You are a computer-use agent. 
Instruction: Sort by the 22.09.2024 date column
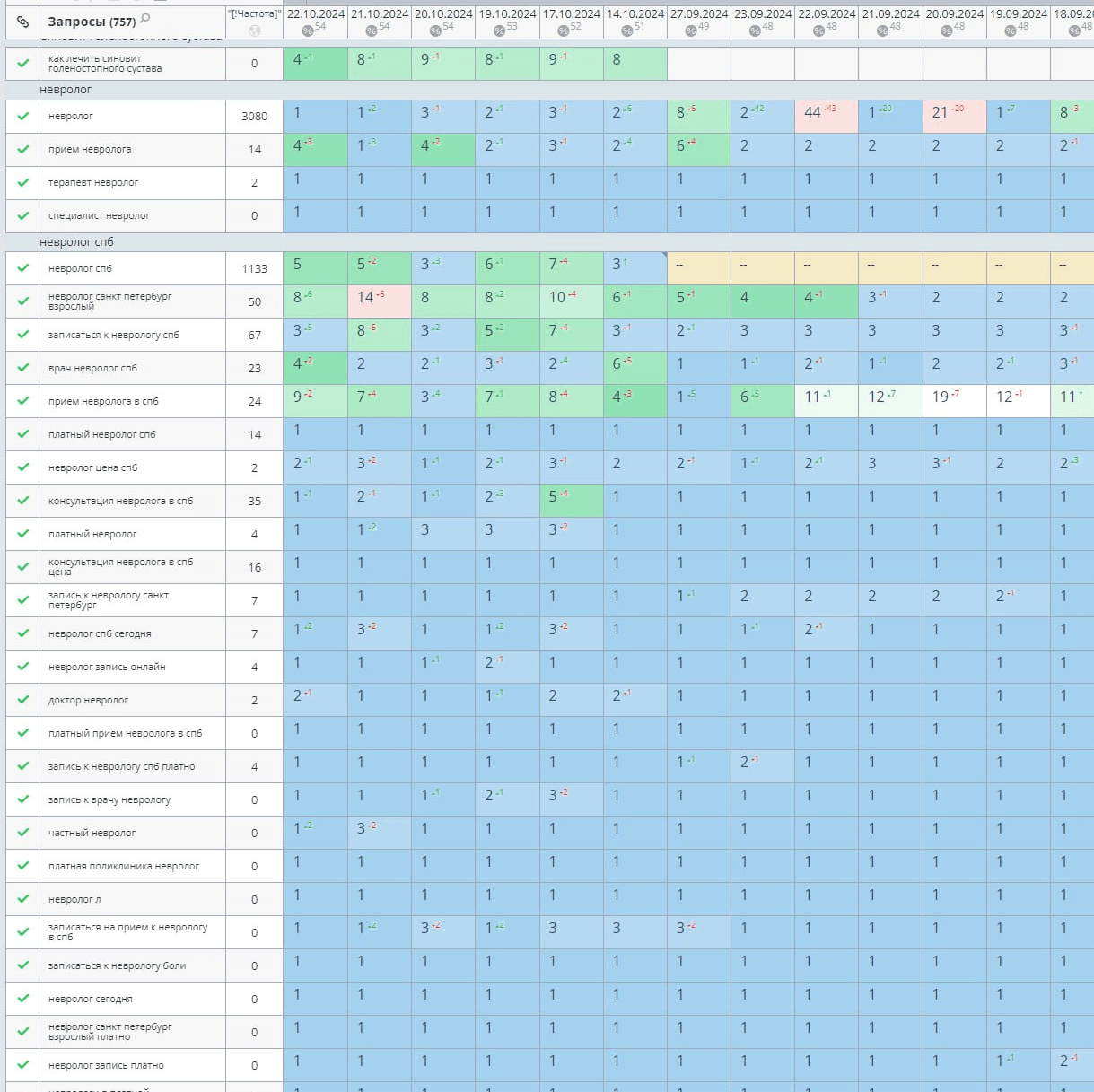(x=827, y=14)
